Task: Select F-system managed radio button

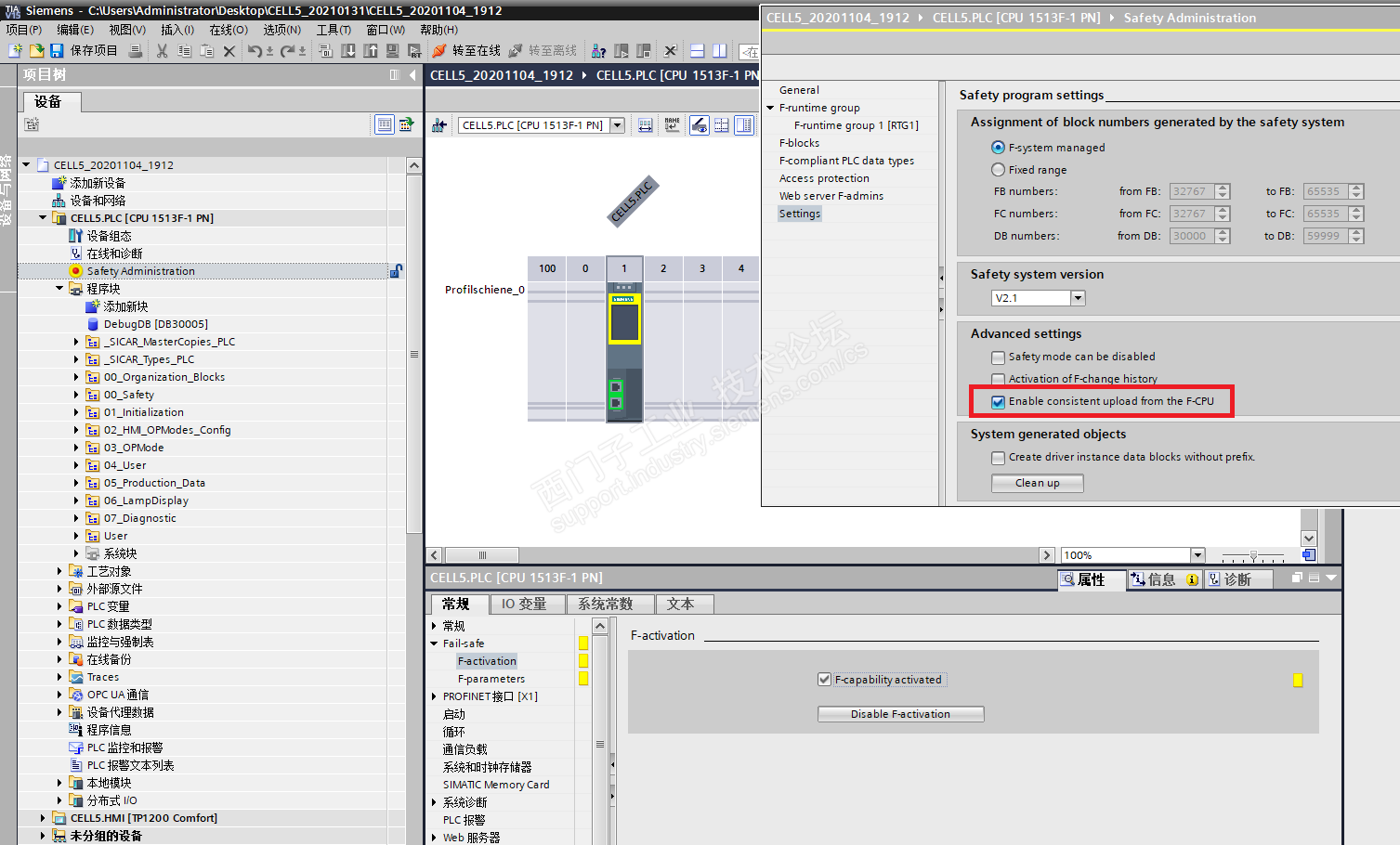Action: tap(998, 148)
